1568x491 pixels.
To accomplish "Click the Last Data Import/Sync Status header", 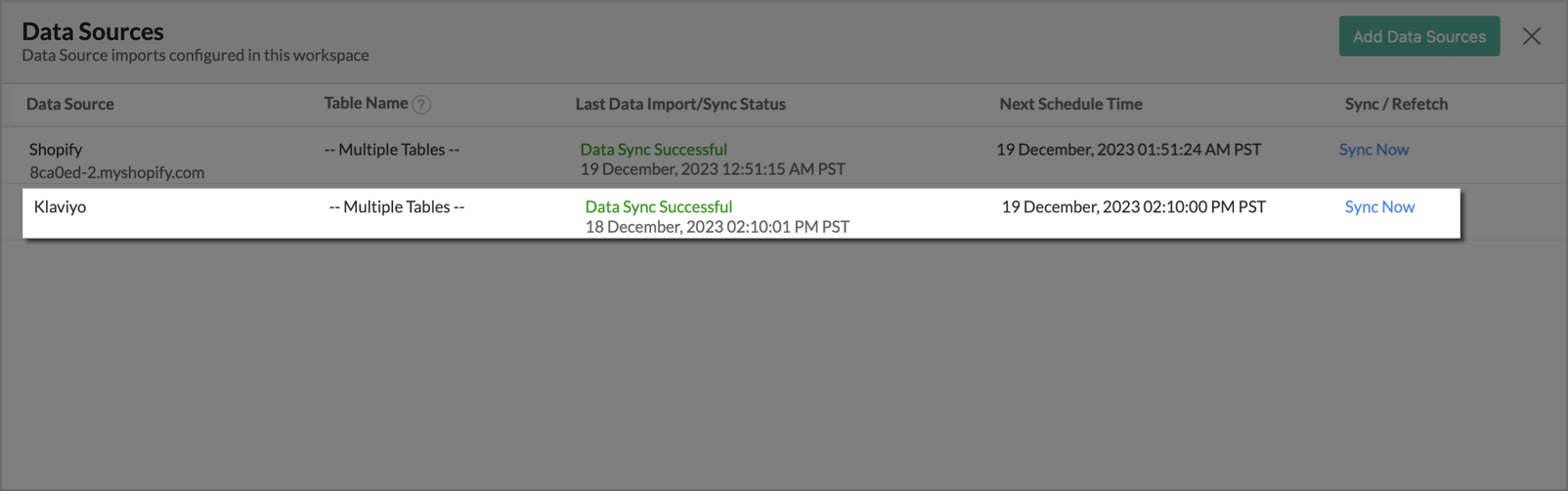I will pyautogui.click(x=680, y=104).
